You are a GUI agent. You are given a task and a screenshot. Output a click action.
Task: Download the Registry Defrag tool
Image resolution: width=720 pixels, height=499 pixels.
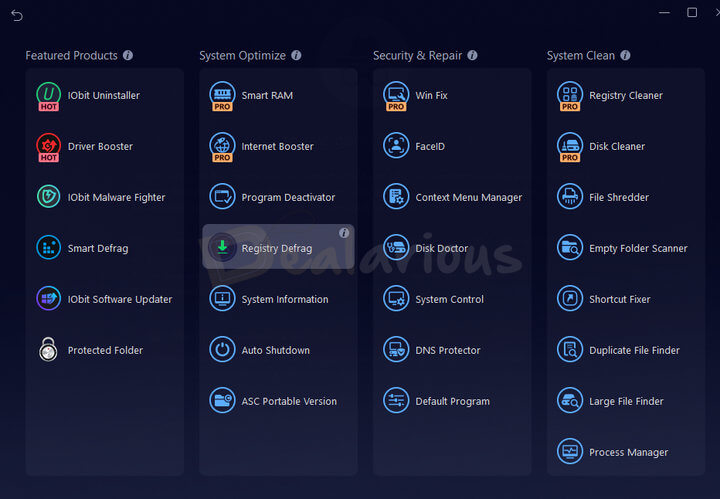tap(222, 248)
